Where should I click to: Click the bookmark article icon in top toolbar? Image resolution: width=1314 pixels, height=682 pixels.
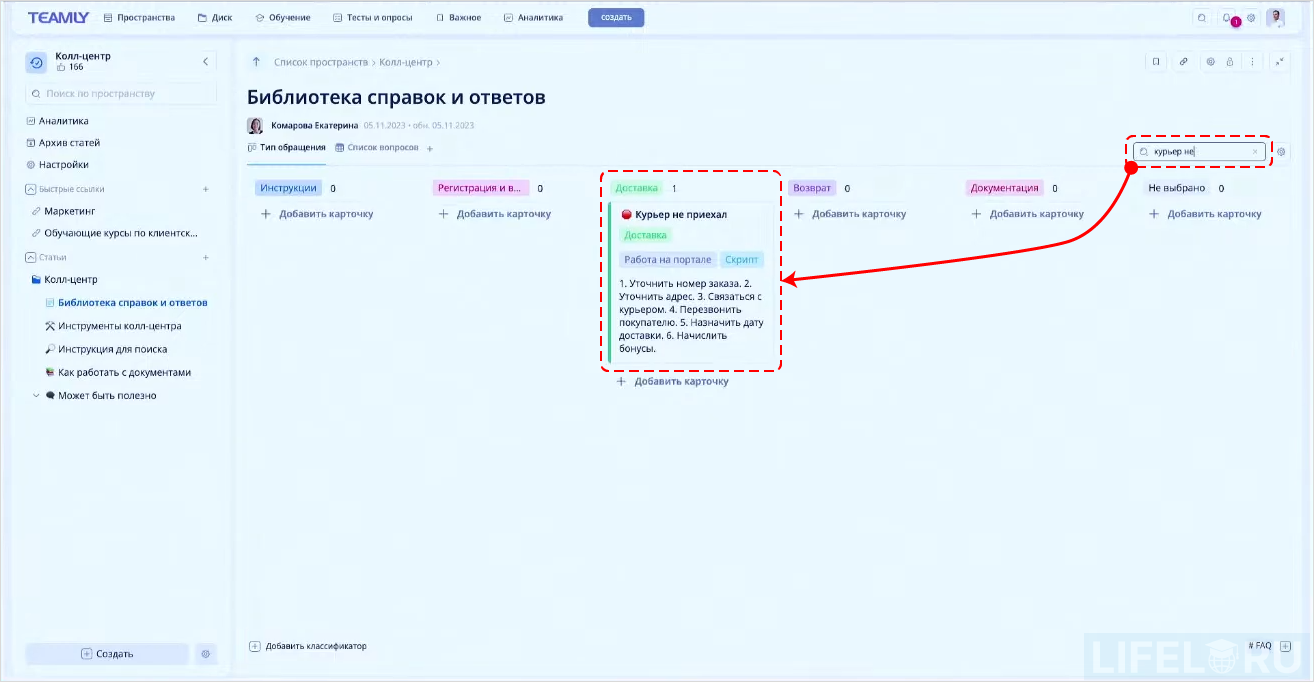pyautogui.click(x=1156, y=62)
